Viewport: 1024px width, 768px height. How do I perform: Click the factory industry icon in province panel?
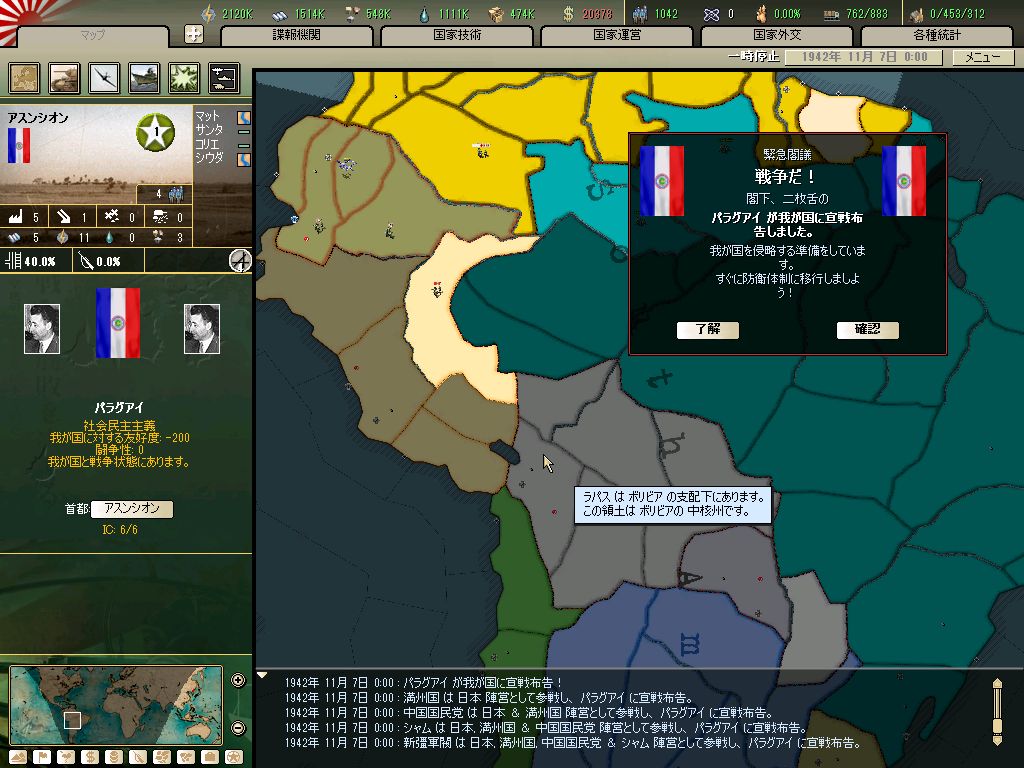[16, 217]
